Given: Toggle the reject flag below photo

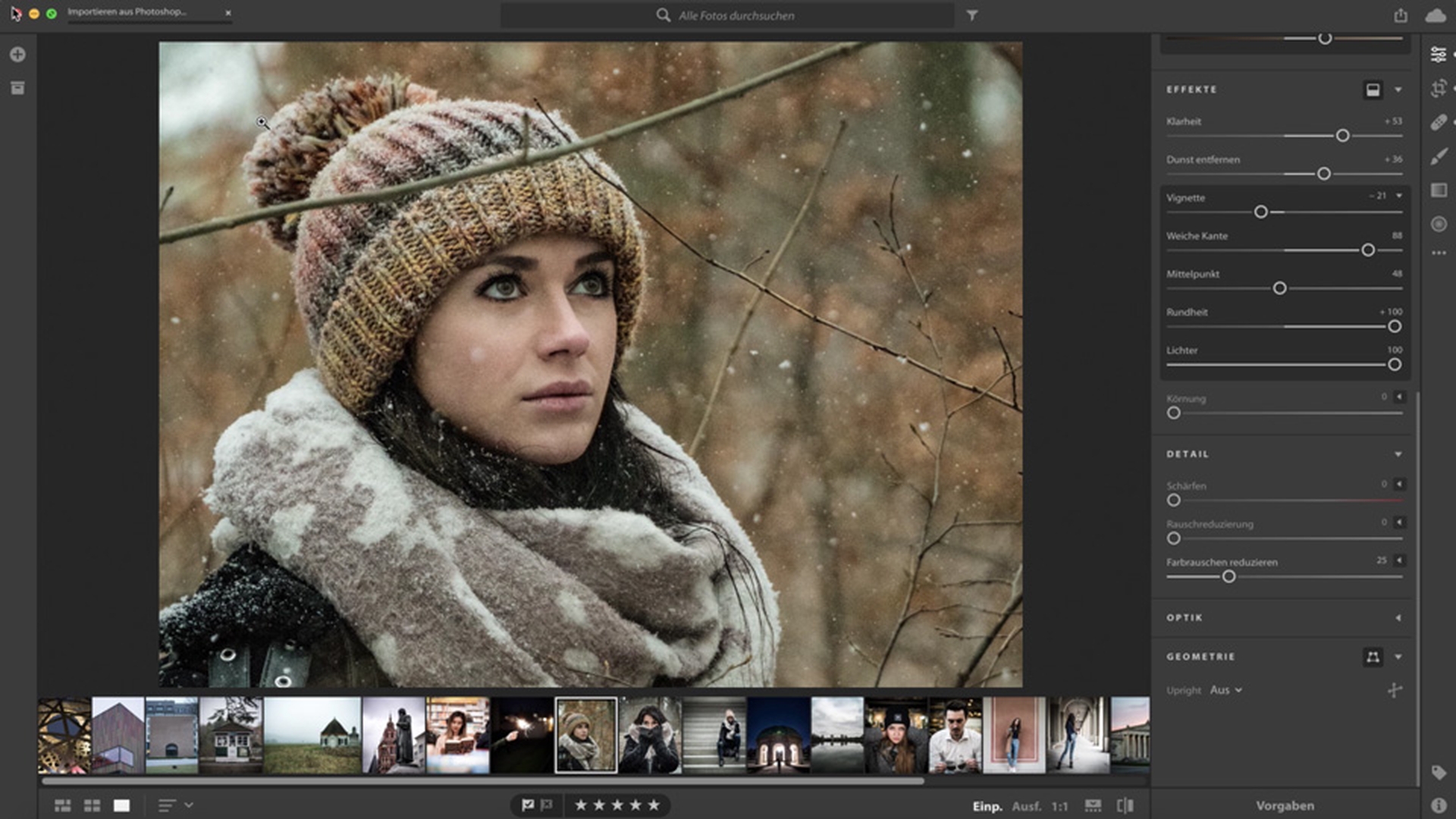Looking at the screenshot, I should 547,805.
